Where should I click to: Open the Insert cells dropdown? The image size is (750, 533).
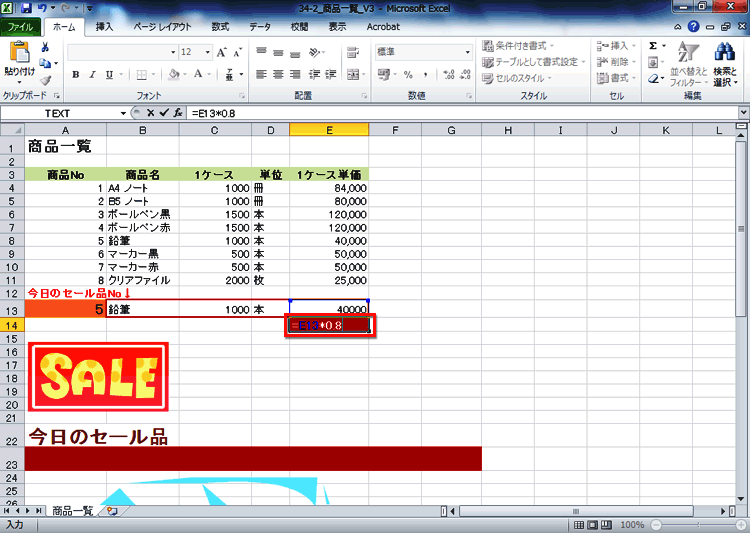[x=617, y=46]
